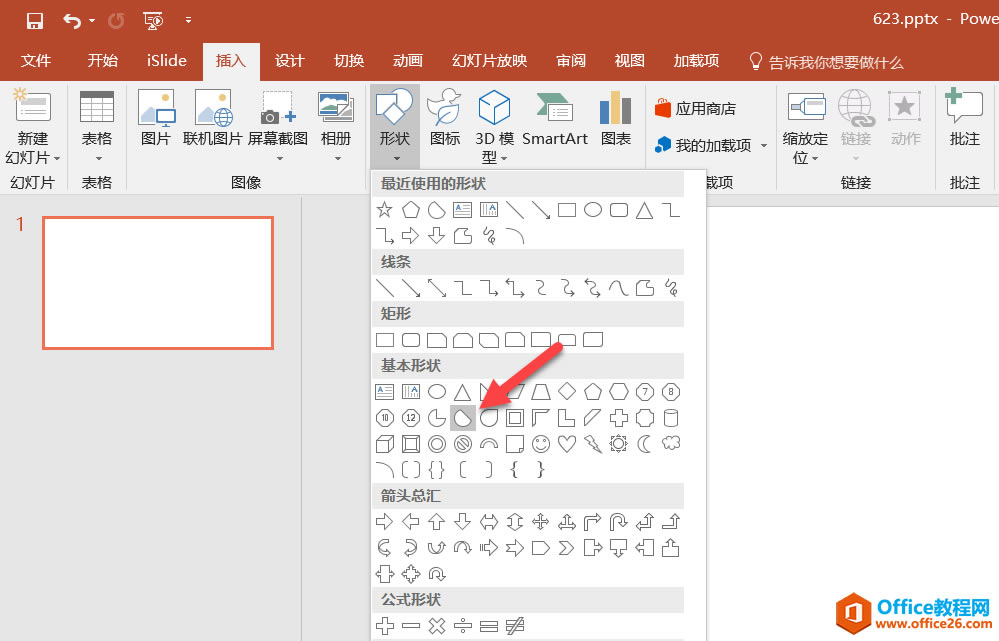This screenshot has height=641, width=999.
Task: Click the 联机图片 button
Action: (212, 118)
